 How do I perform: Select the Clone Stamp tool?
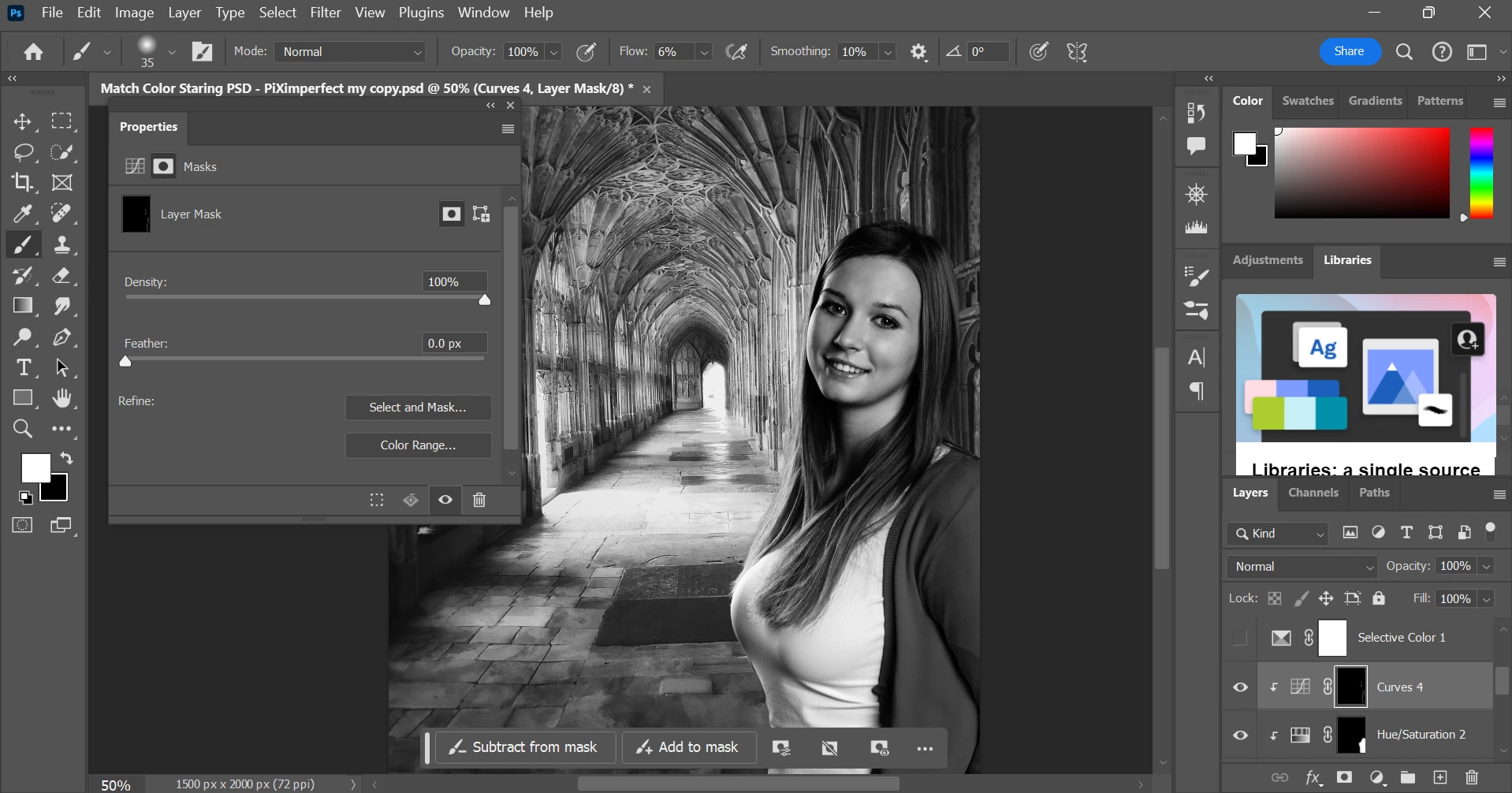62,245
